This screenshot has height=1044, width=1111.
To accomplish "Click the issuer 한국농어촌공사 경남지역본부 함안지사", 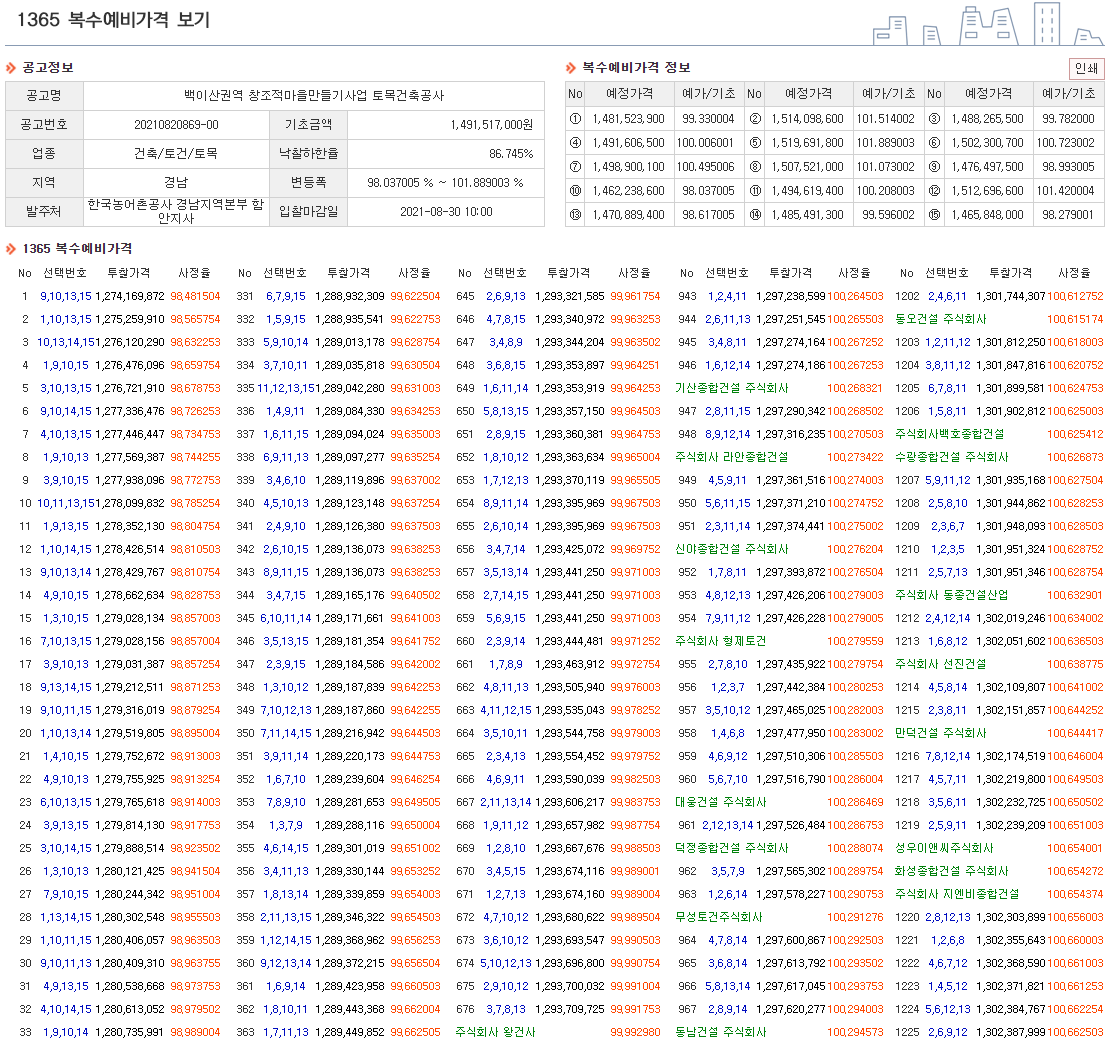I will point(176,211).
